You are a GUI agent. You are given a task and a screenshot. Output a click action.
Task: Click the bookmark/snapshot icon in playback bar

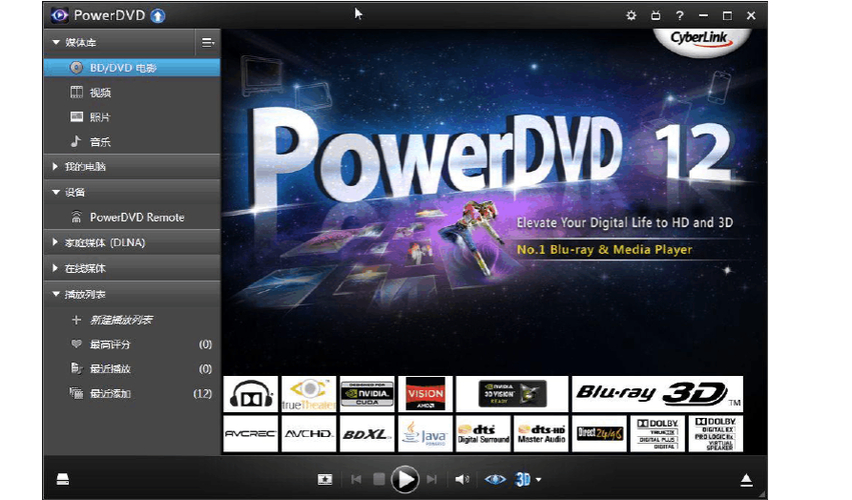(325, 479)
